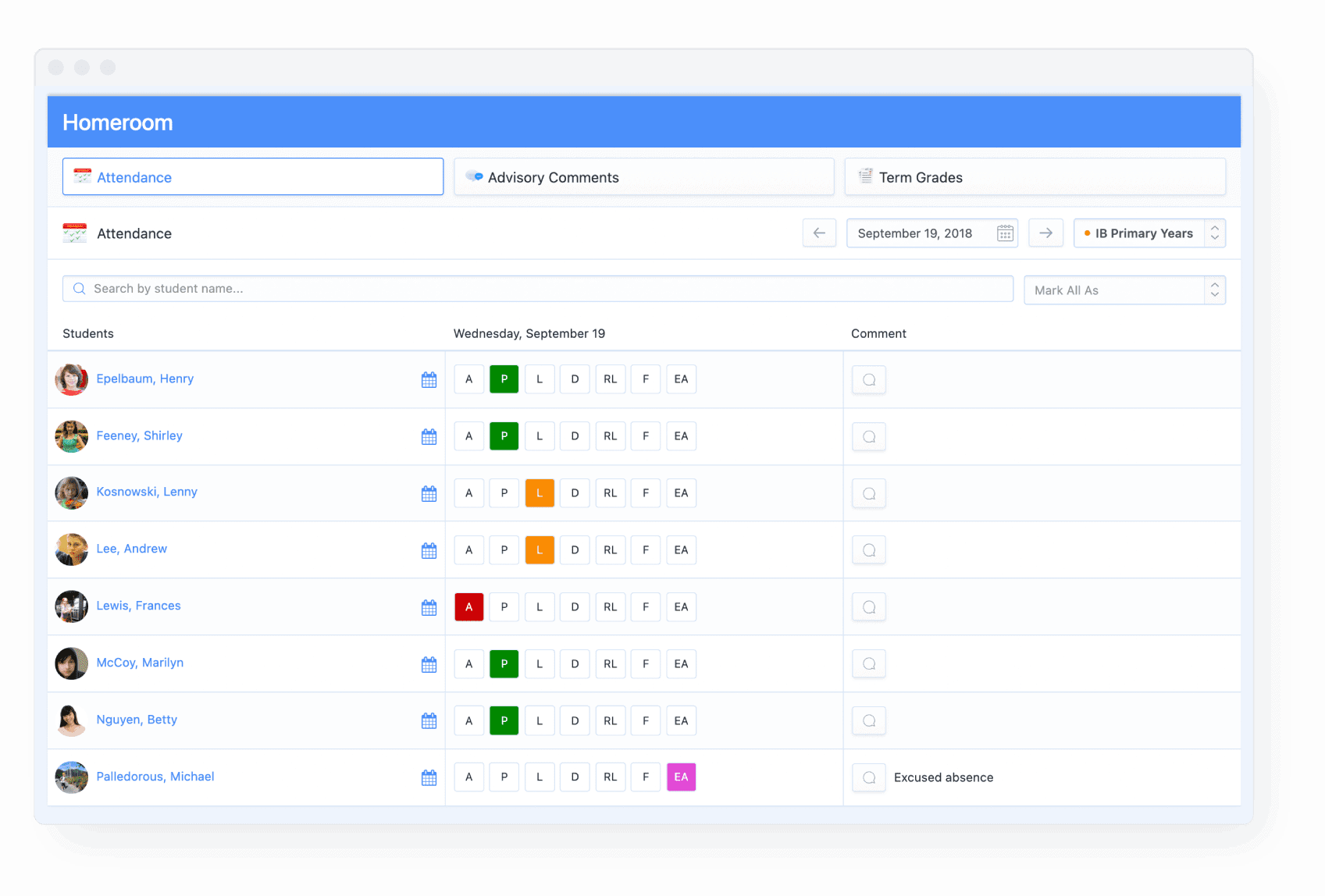The image size is (1325, 896).
Task: Go to next day arrow
Action: (1045, 233)
